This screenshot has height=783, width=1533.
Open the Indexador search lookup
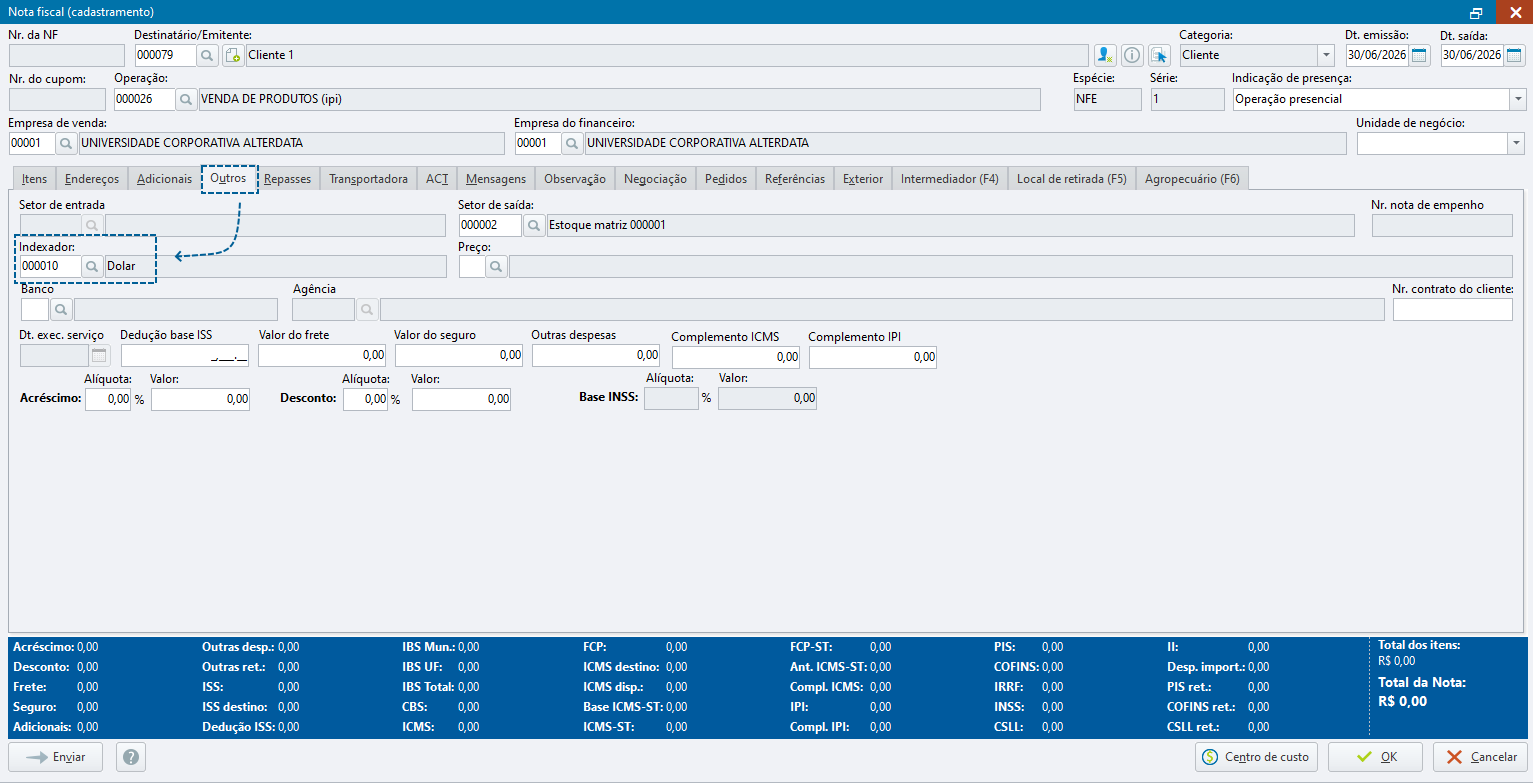pos(92,266)
